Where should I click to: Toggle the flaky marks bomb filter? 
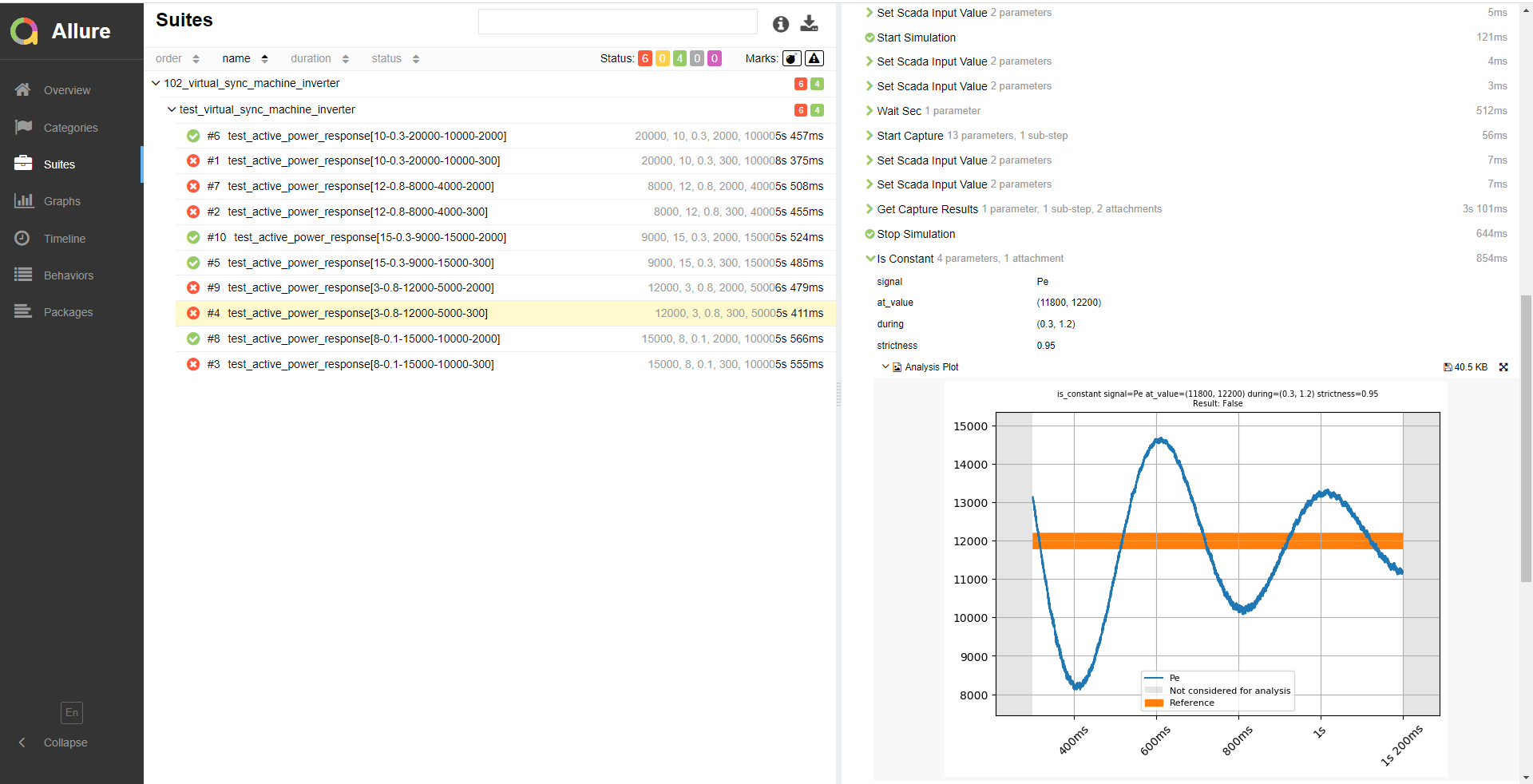coord(791,58)
